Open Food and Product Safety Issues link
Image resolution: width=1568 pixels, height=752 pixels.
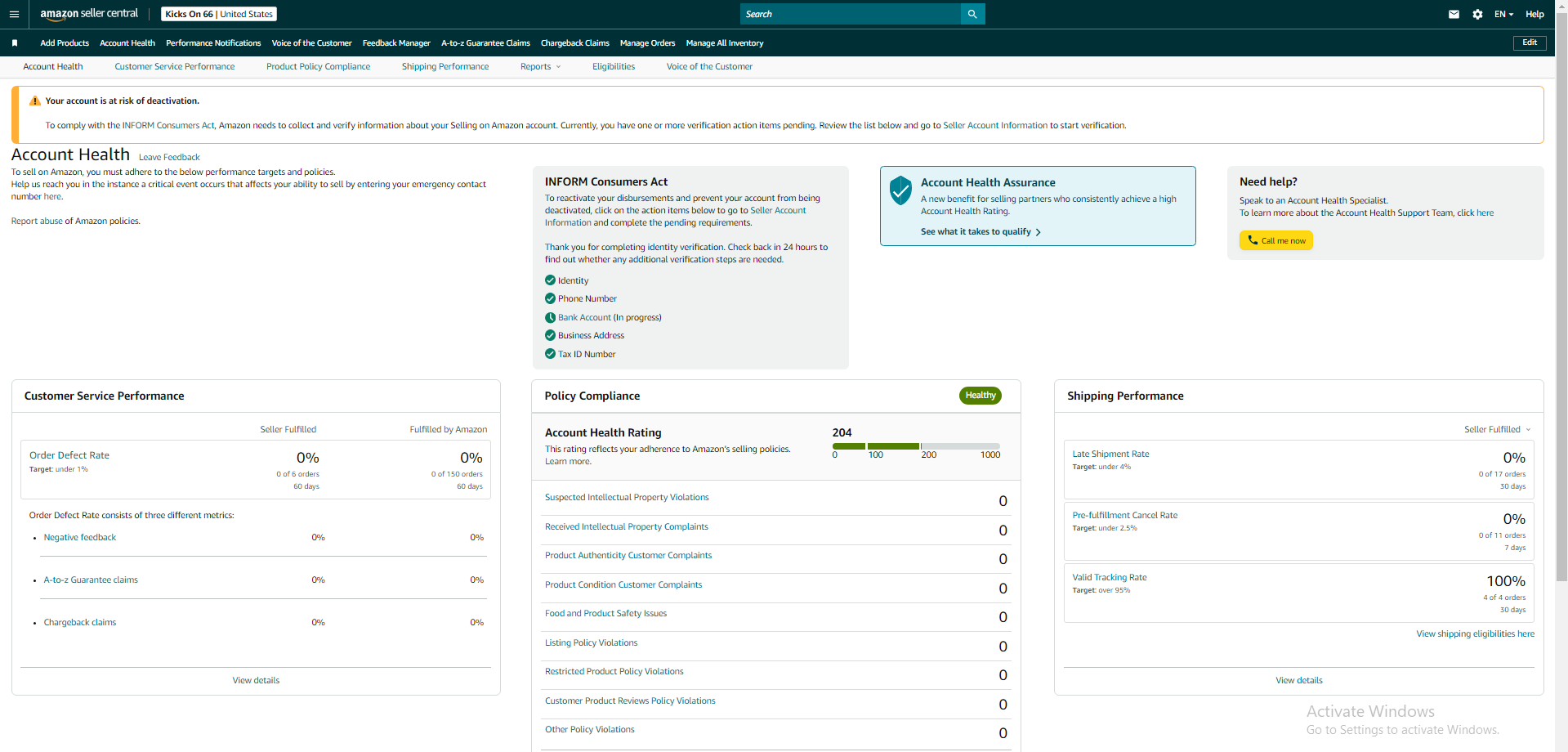[x=605, y=613]
